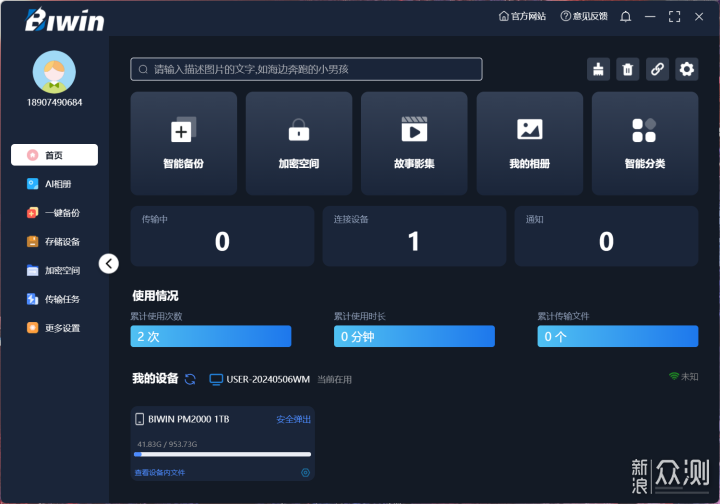Open the device card settings gear

[305, 472]
